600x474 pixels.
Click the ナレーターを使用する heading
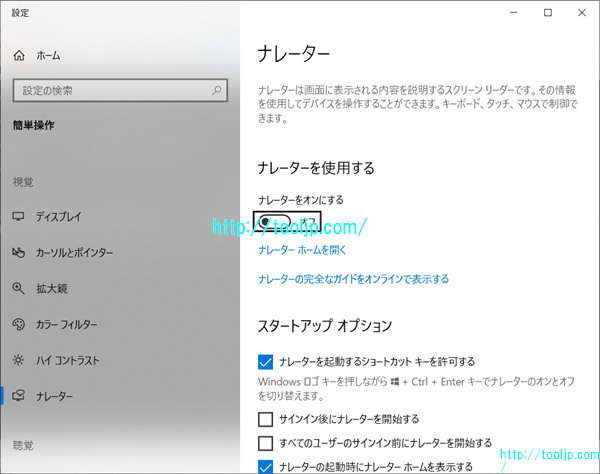tap(316, 168)
